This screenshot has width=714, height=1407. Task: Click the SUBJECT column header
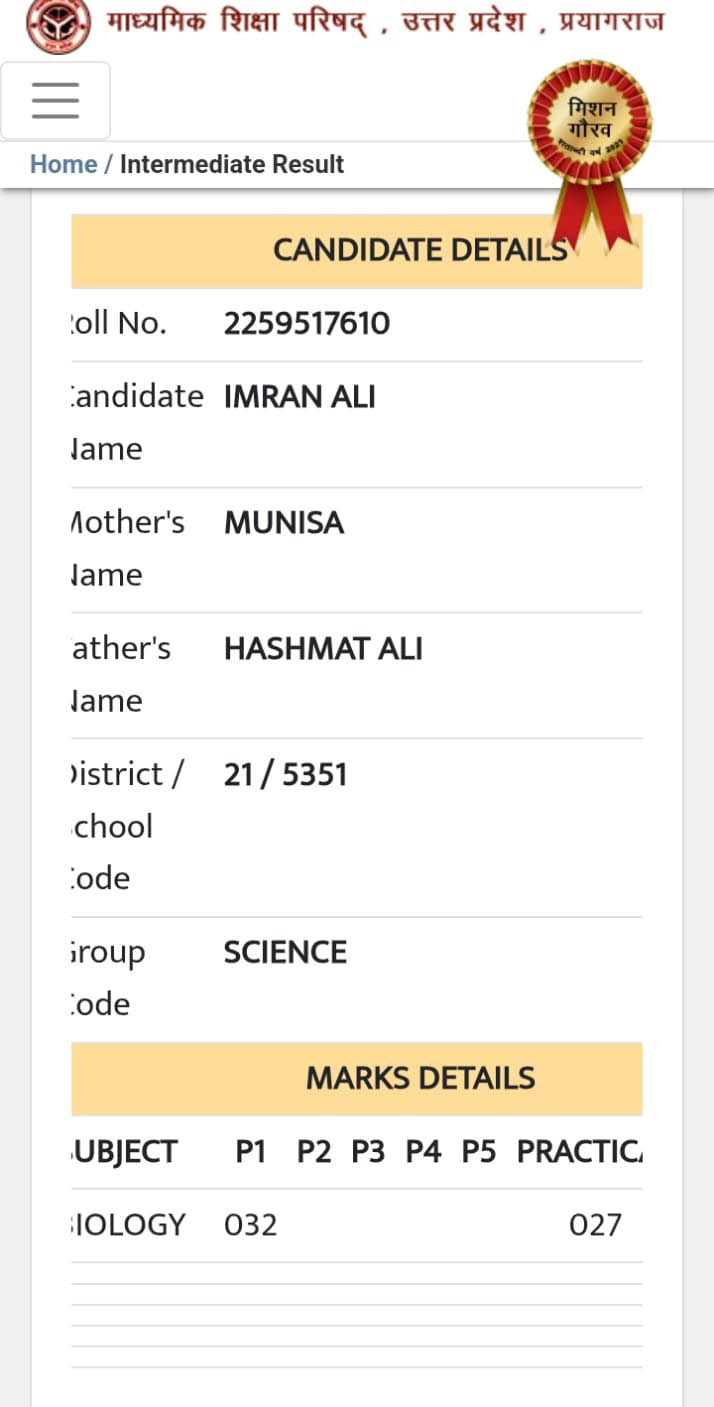[x=124, y=1152]
